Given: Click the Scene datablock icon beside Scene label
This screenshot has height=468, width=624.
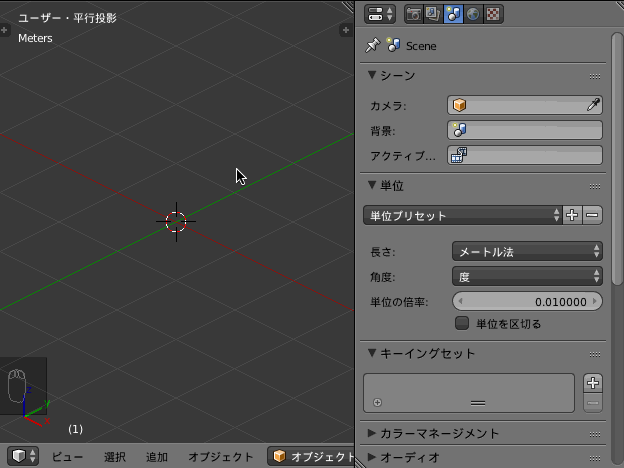Looking at the screenshot, I should pyautogui.click(x=393, y=45).
